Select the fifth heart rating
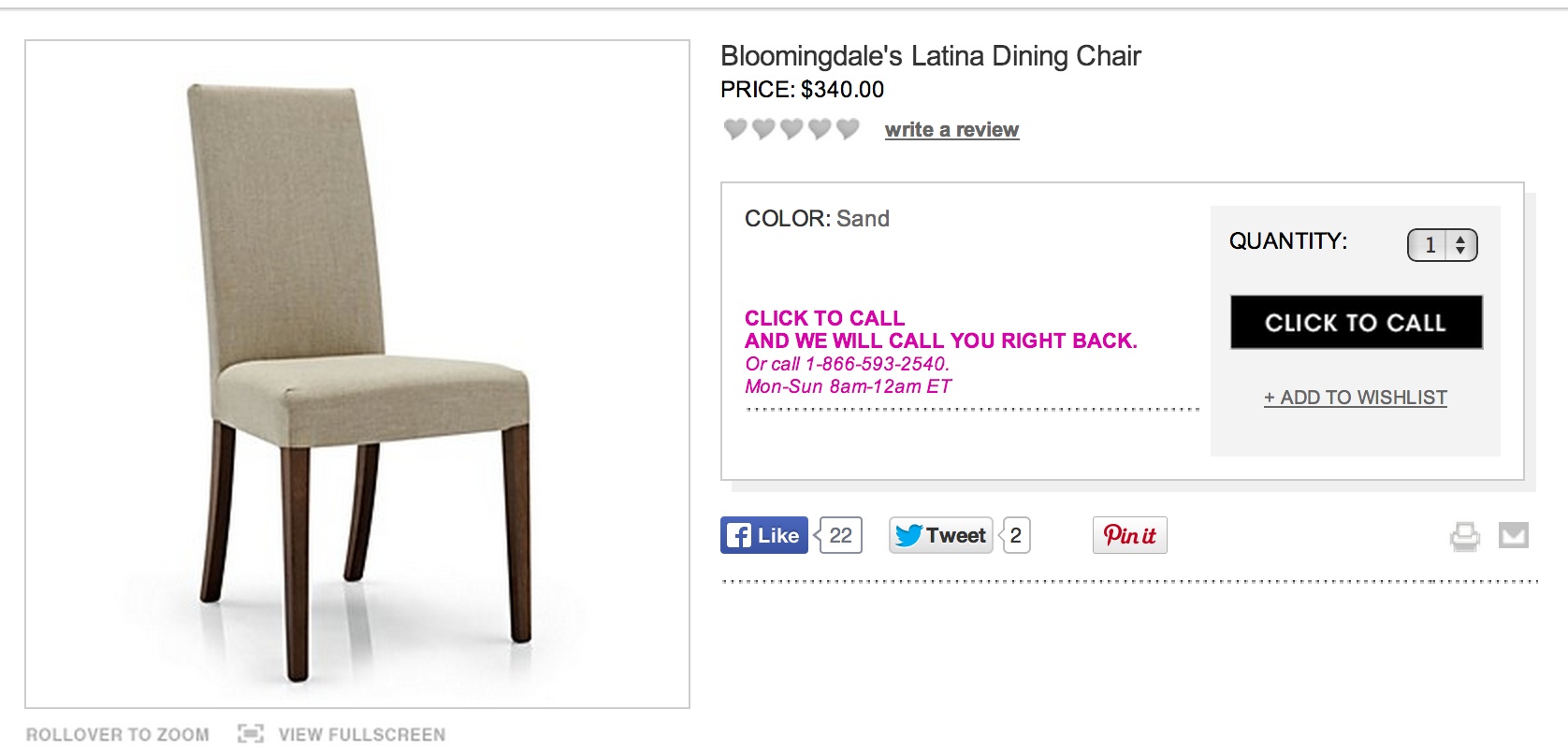1568x754 pixels. coord(848,129)
